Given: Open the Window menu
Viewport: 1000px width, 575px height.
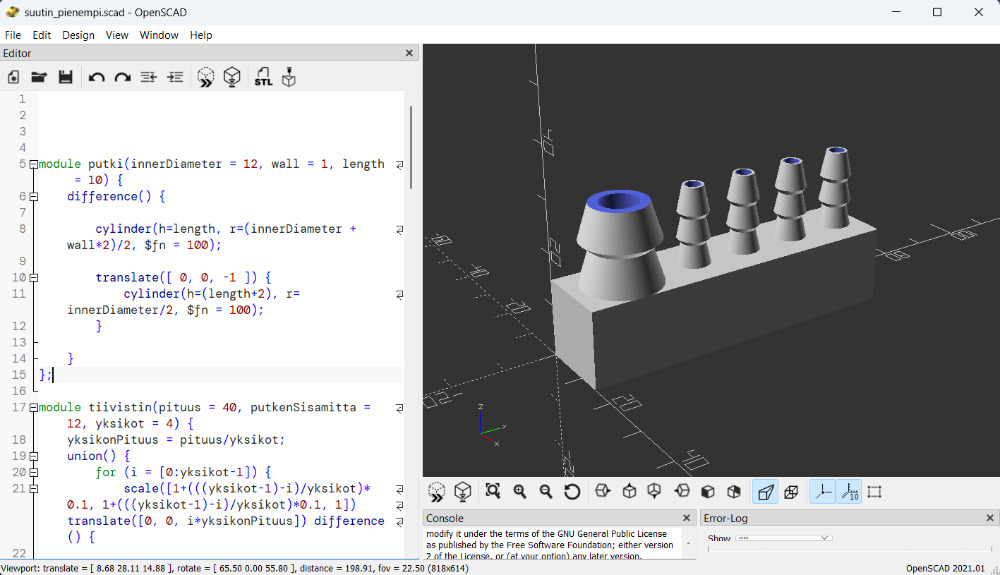Looking at the screenshot, I should coord(159,35).
